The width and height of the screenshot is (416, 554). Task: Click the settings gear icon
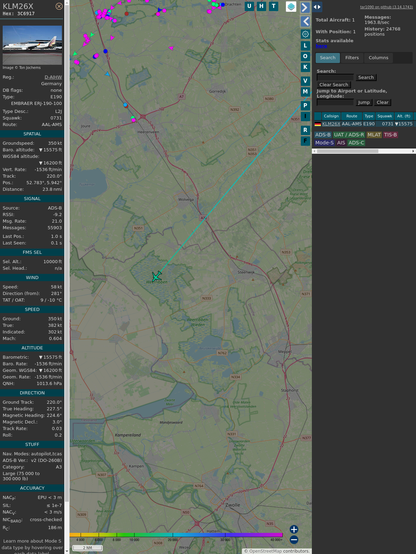coord(305,34)
